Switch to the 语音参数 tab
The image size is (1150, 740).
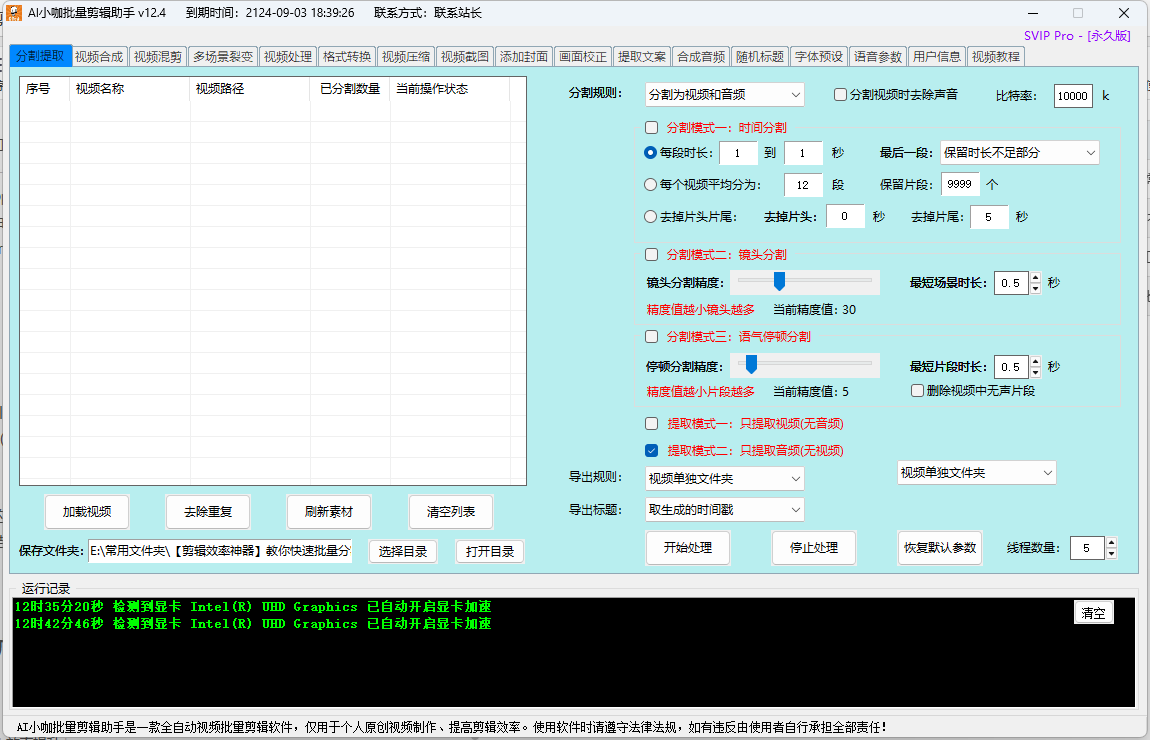click(878, 56)
